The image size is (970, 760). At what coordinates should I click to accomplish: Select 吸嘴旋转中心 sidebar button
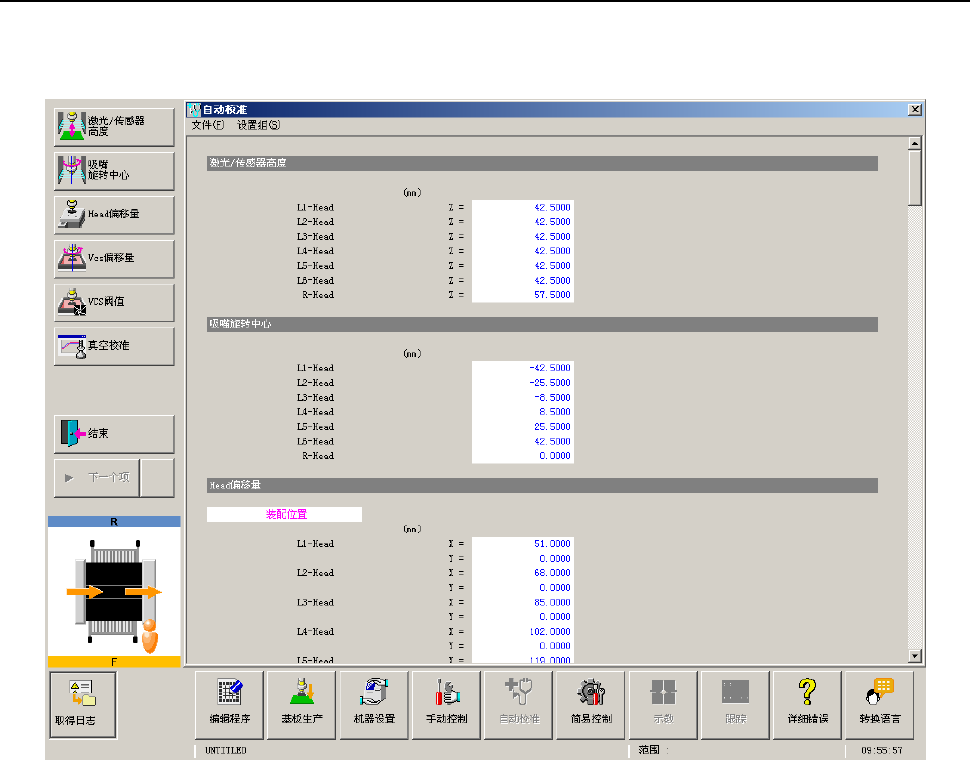(x=114, y=171)
